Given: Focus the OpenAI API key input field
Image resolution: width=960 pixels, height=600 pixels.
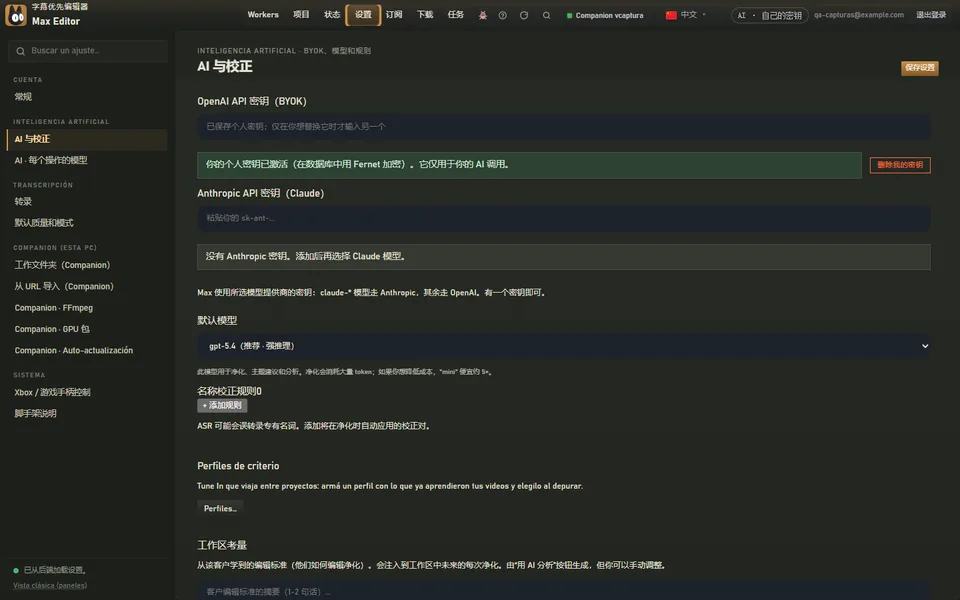Looking at the screenshot, I should pyautogui.click(x=563, y=127).
